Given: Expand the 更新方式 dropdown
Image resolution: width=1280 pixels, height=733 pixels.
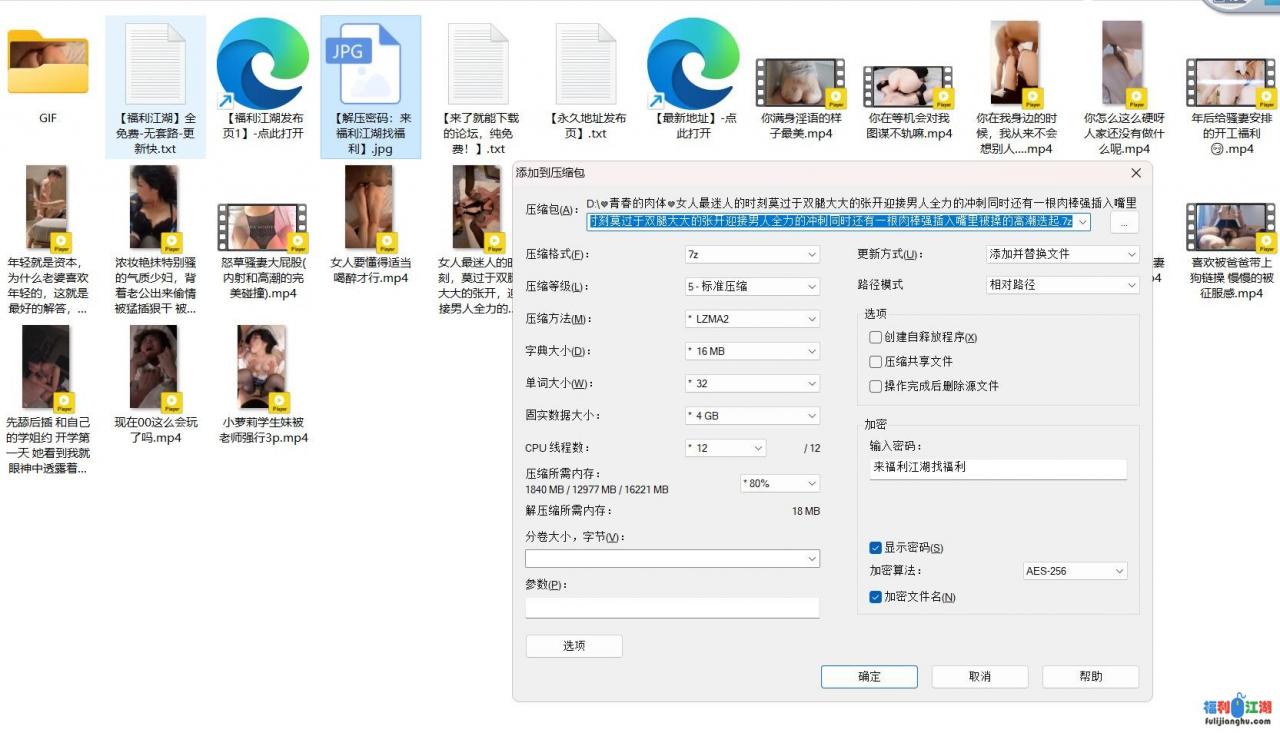Looking at the screenshot, I should 1063,255.
